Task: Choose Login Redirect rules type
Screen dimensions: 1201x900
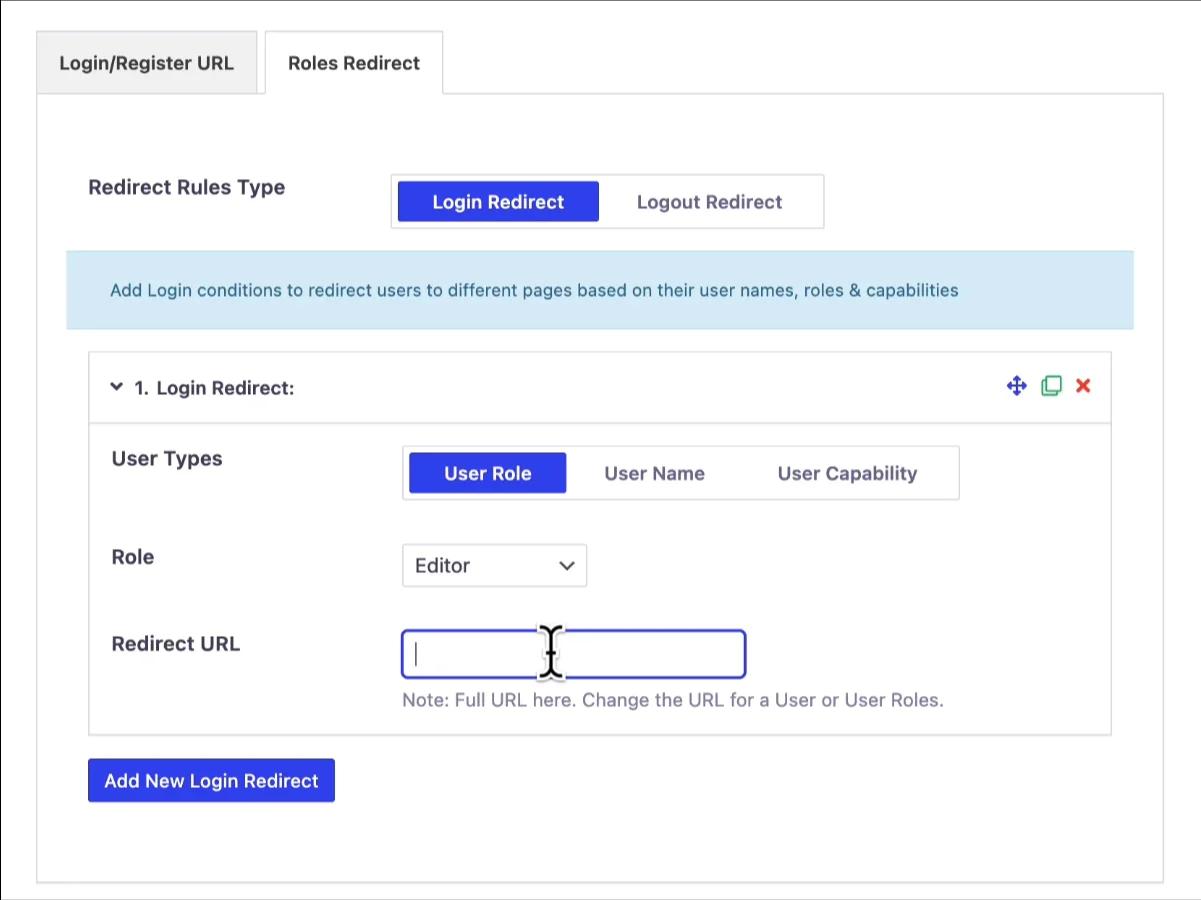Action: click(498, 202)
